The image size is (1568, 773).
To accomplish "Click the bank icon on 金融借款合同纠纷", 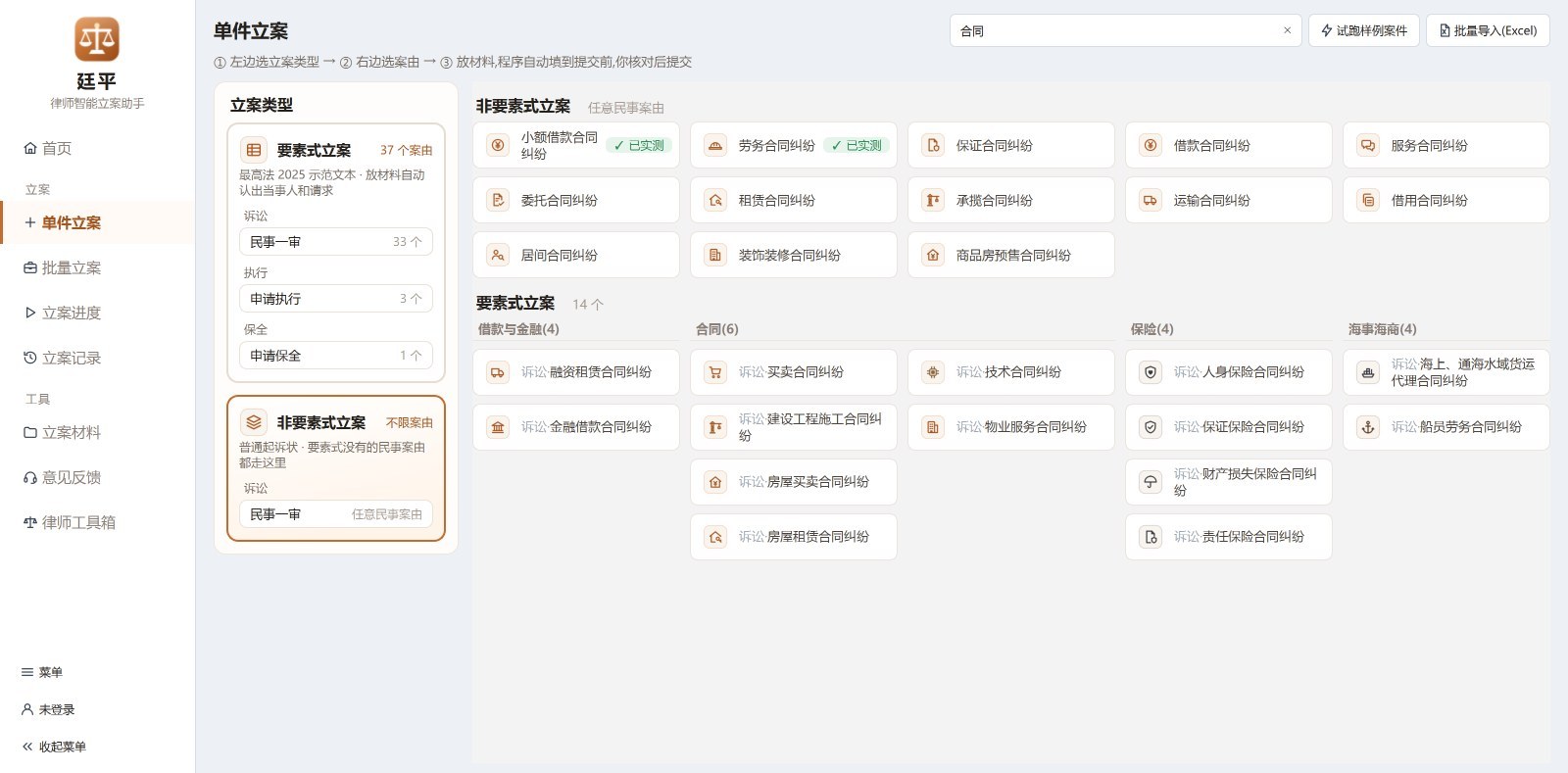I will [498, 427].
